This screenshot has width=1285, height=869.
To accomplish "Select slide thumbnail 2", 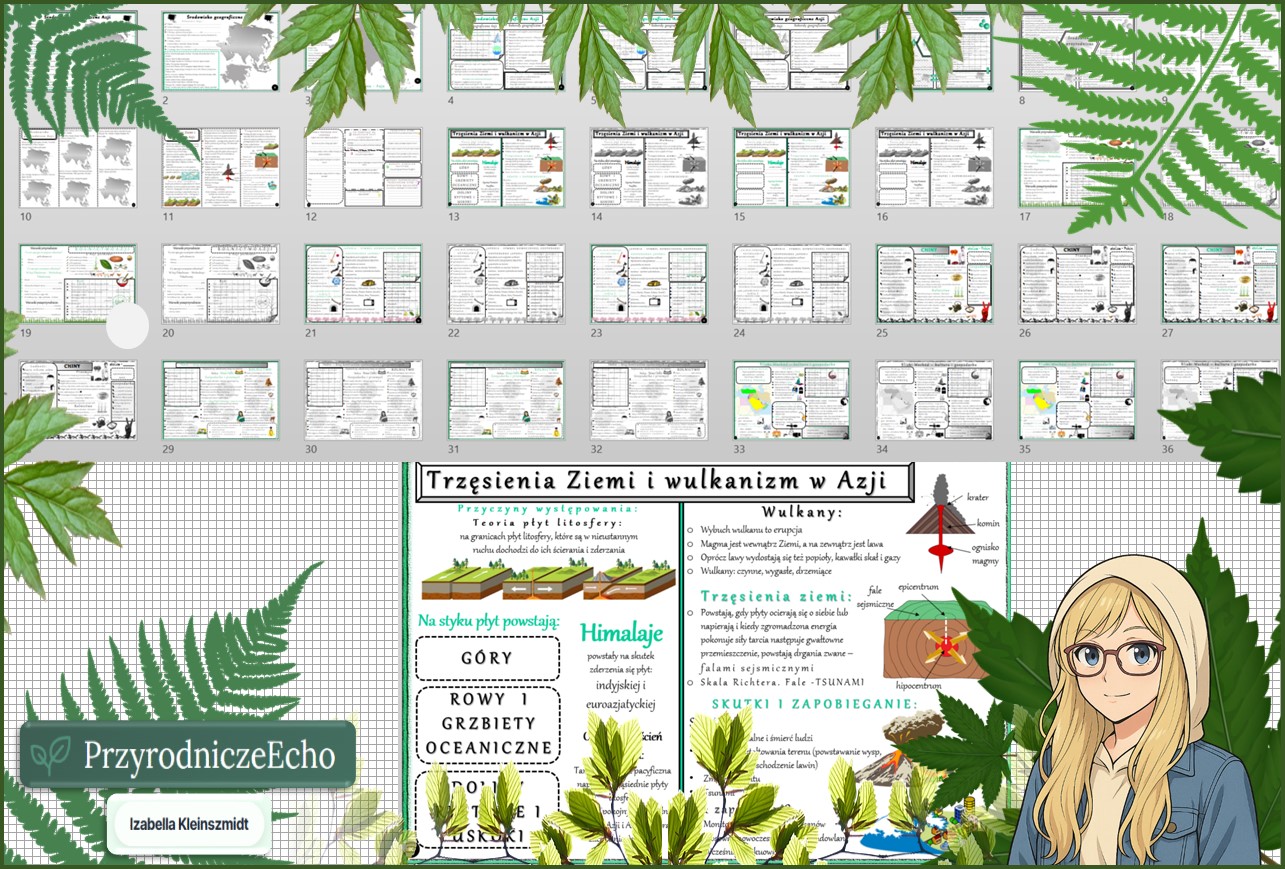I will click(220, 50).
